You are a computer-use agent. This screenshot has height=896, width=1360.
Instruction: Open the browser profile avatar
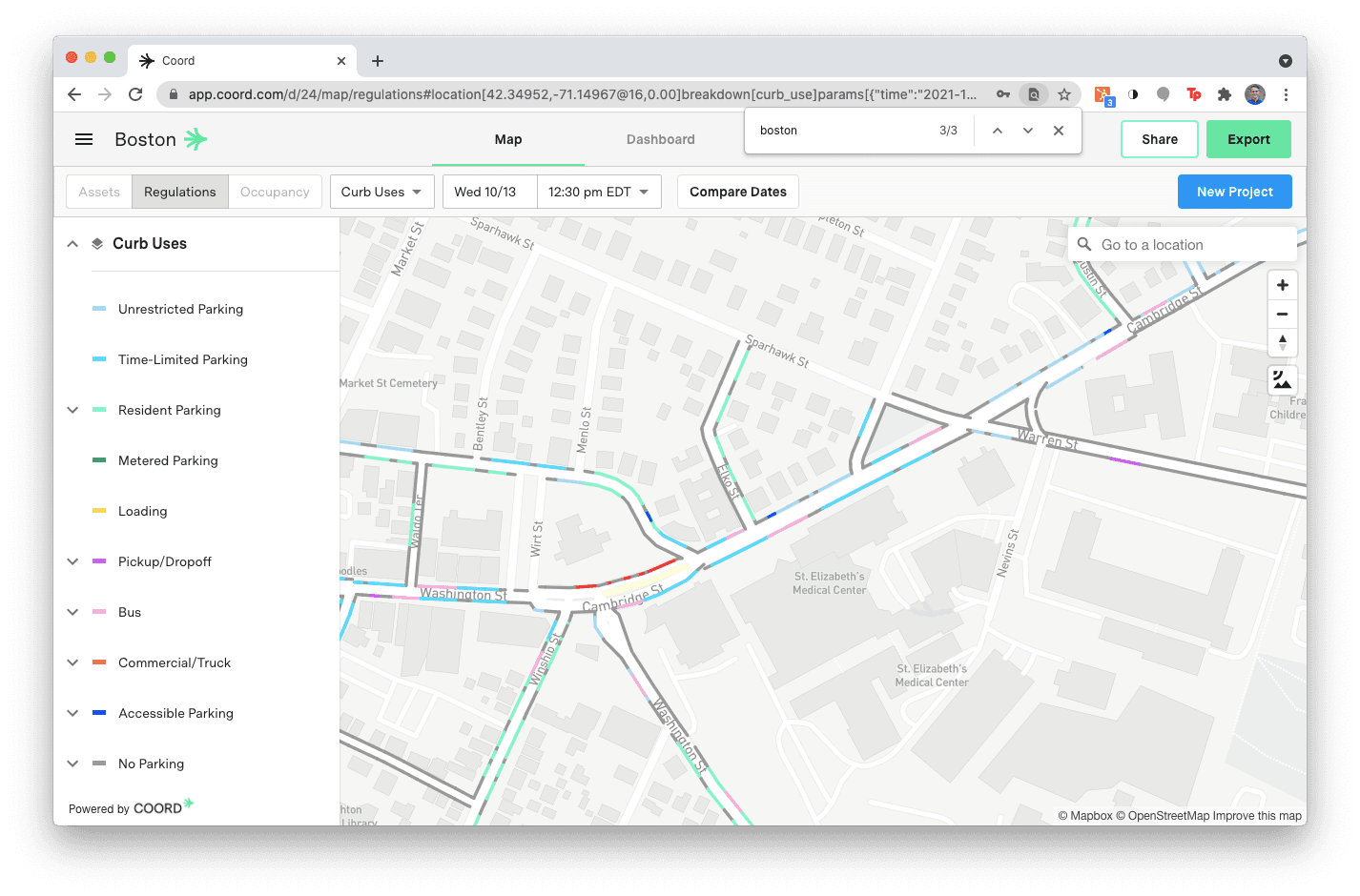1255,94
